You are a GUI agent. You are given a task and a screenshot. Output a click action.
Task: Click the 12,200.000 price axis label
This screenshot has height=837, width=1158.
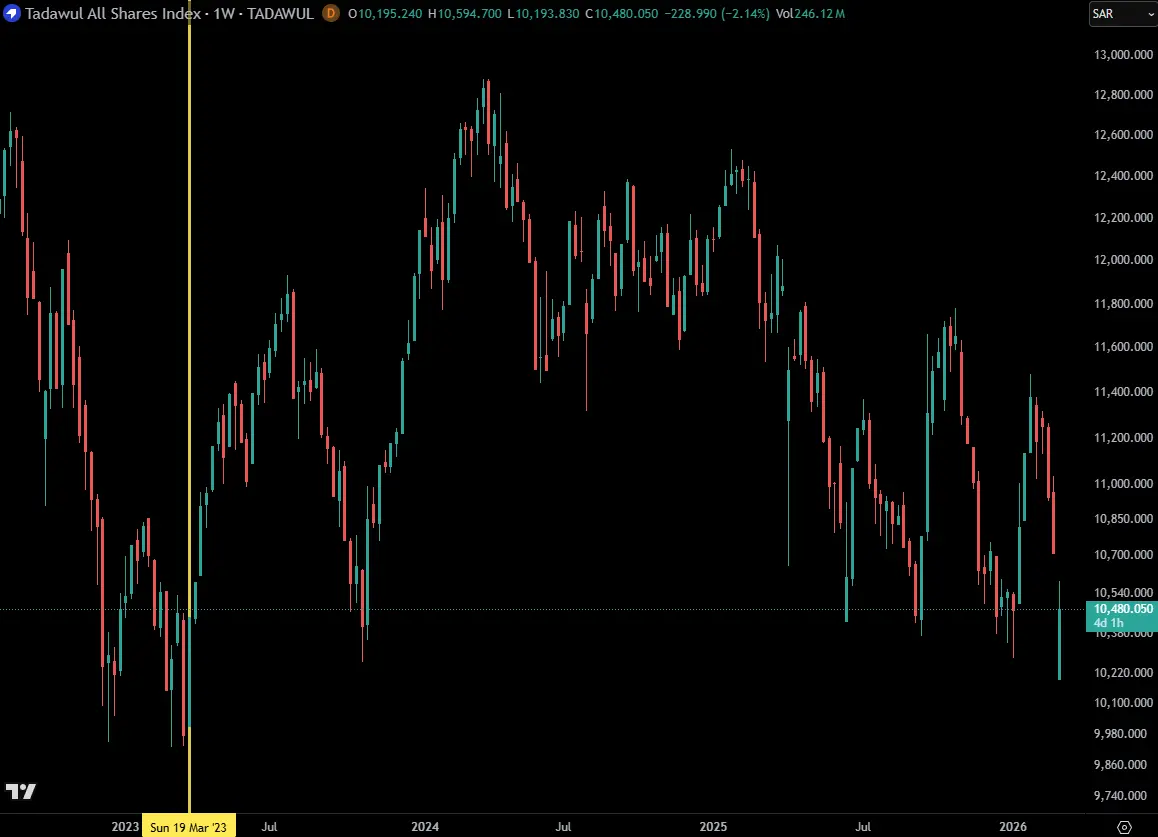coord(1123,217)
